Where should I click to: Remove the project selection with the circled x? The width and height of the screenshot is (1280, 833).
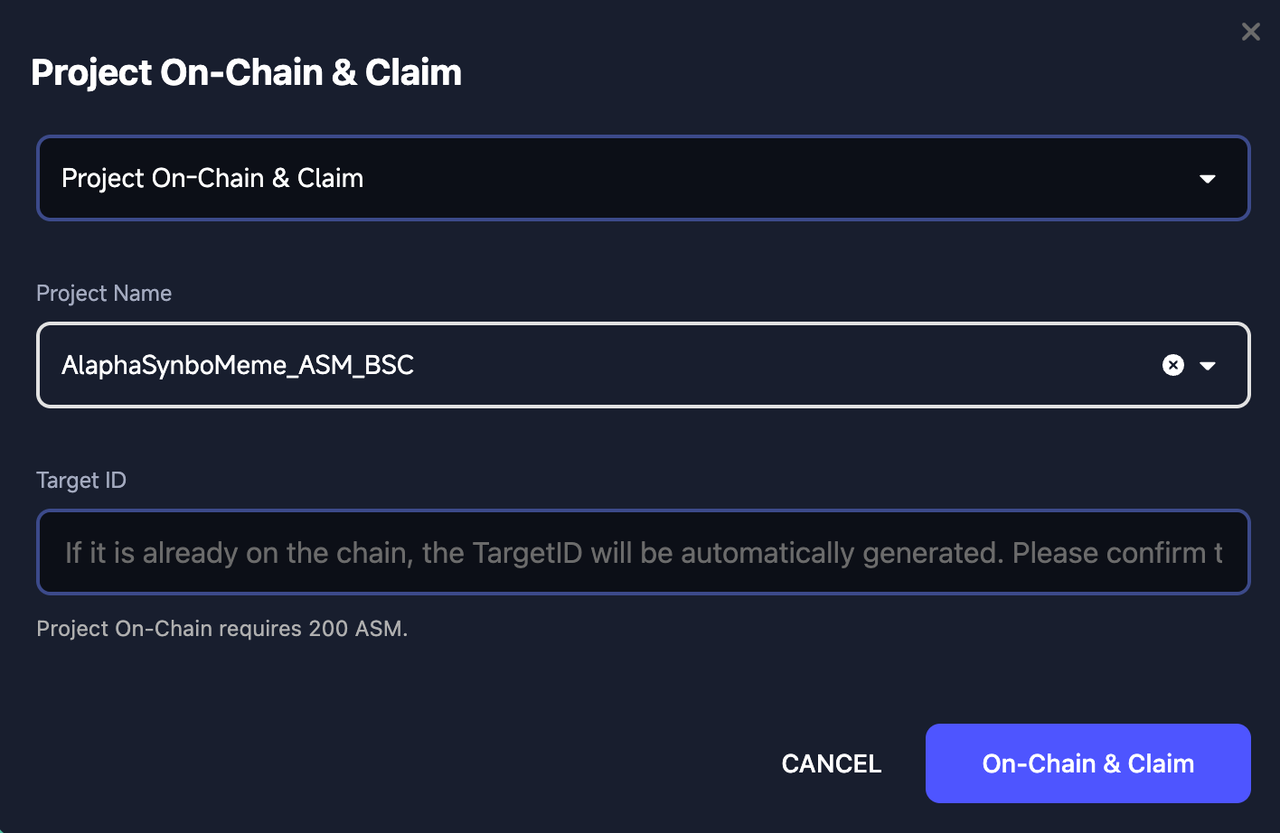coord(1173,365)
